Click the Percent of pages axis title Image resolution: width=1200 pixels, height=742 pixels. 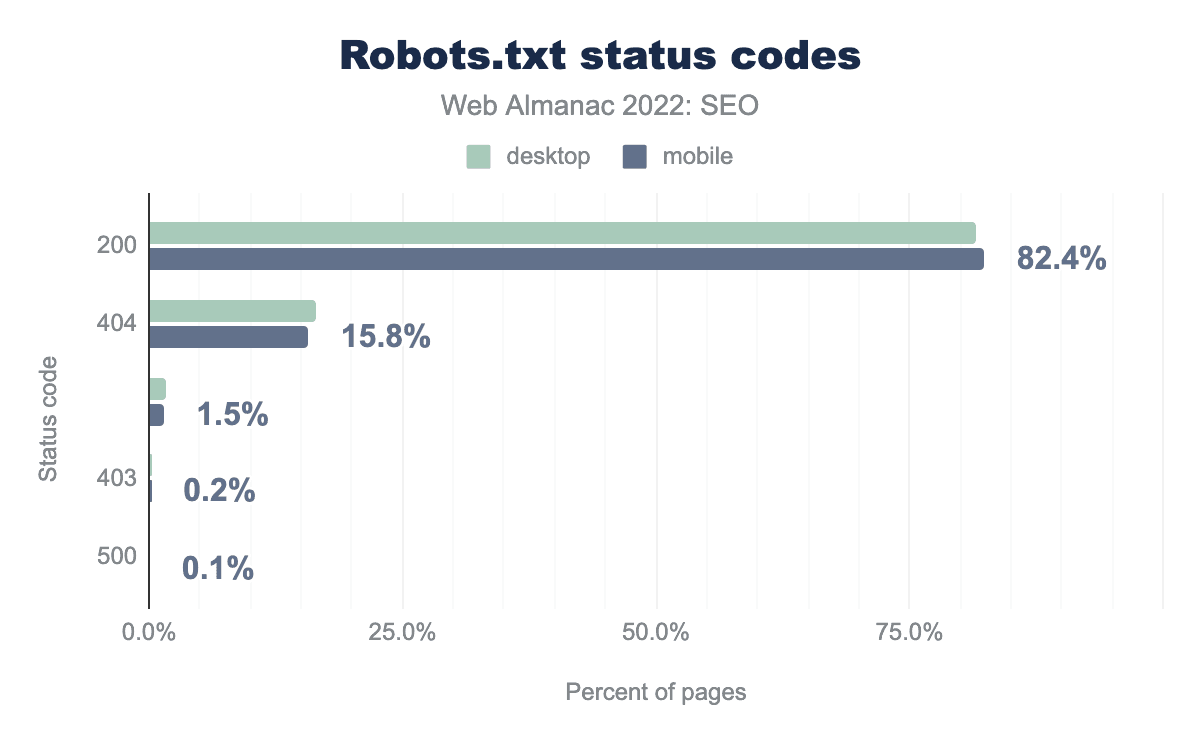click(x=656, y=692)
